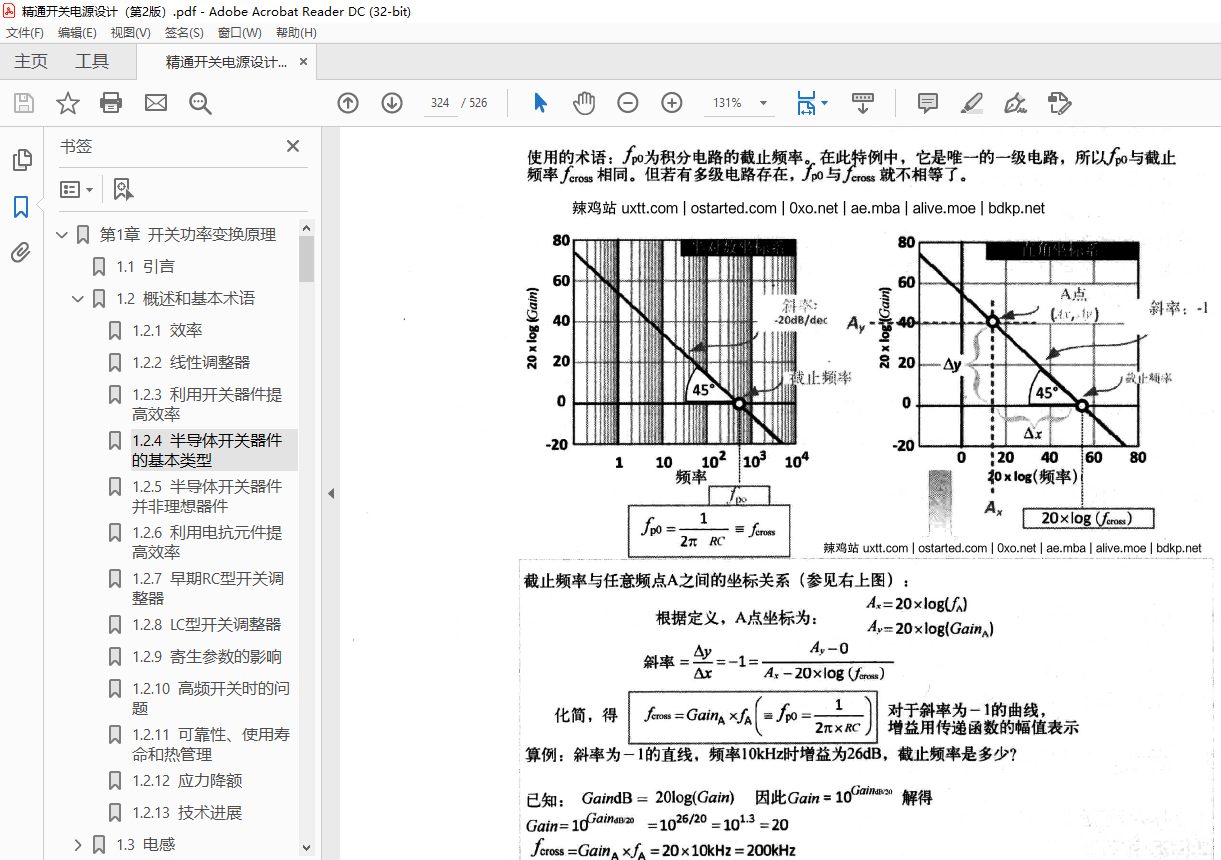This screenshot has width=1221, height=860.
Task: Jump to bookmark 1.2.11 可靠性、使用寿命和热管理
Action: pyautogui.click(x=211, y=744)
